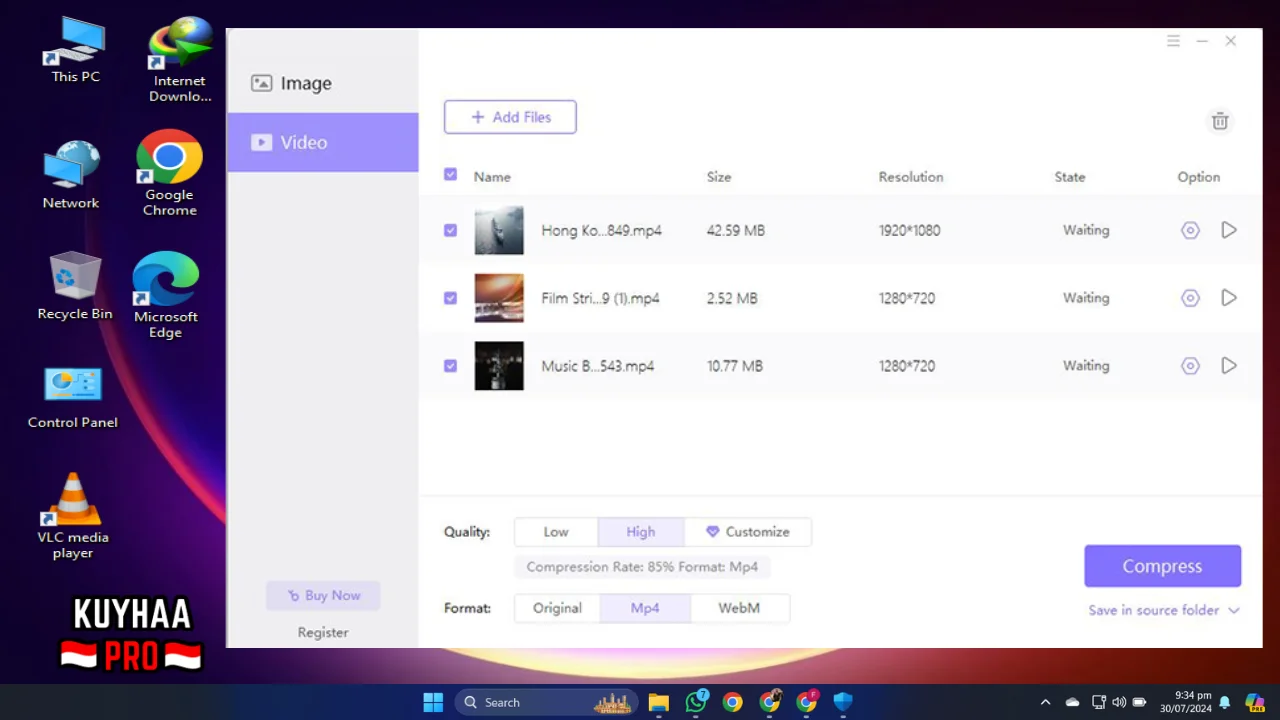
Task: Open File Explorer from taskbar
Action: coord(658,702)
